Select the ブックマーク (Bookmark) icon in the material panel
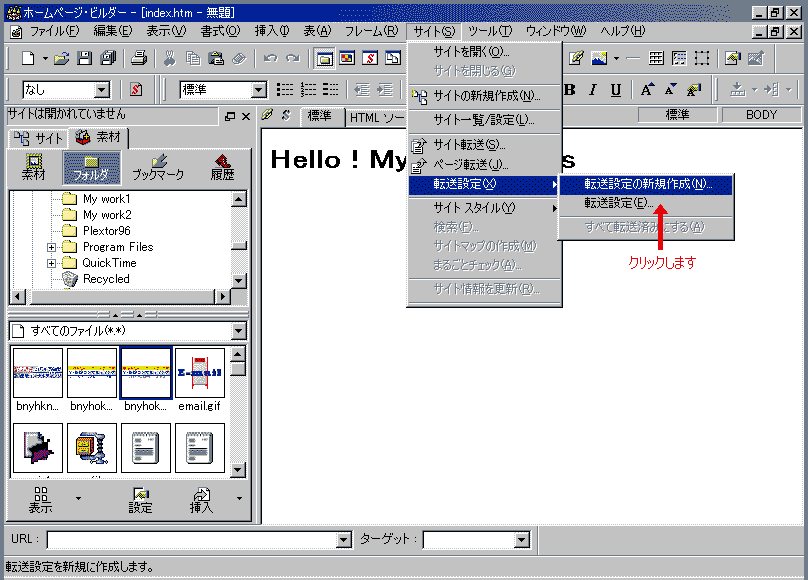 coord(157,167)
